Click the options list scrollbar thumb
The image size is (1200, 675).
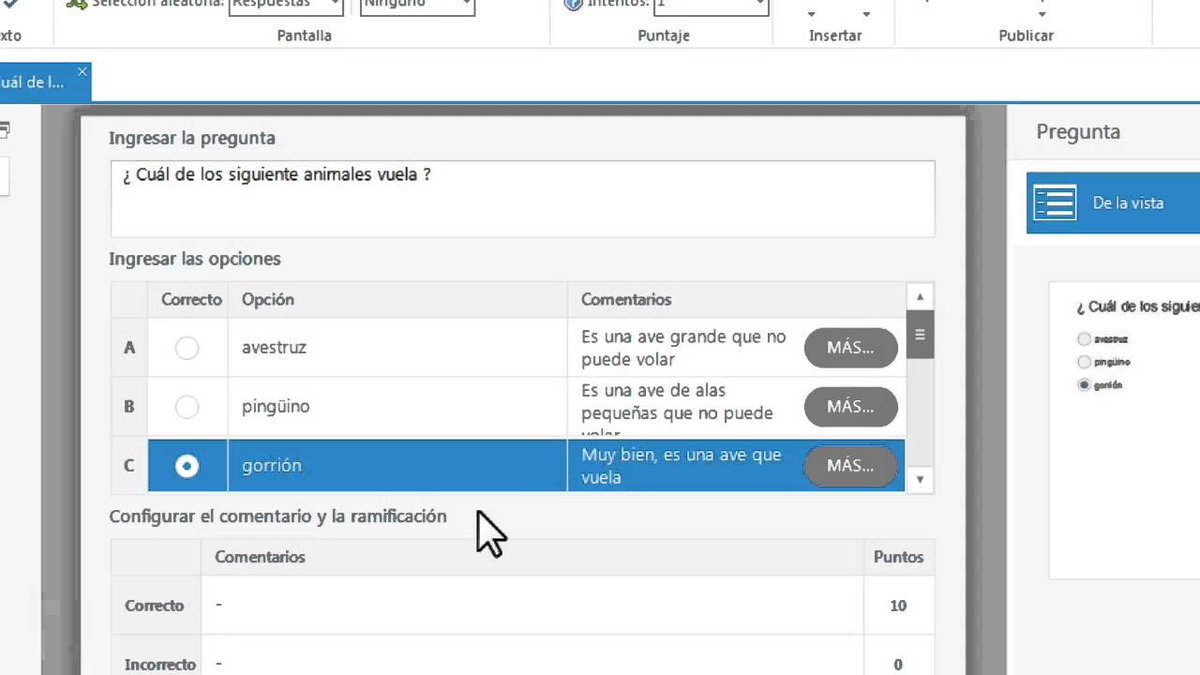[919, 334]
